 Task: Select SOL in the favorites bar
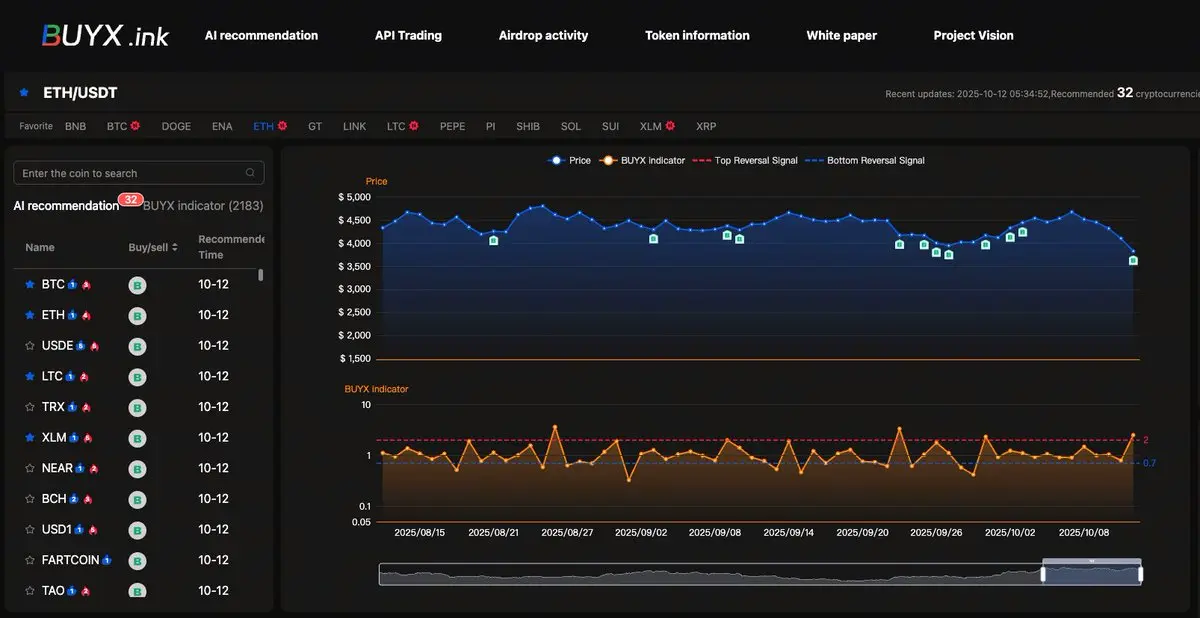[x=570, y=127]
